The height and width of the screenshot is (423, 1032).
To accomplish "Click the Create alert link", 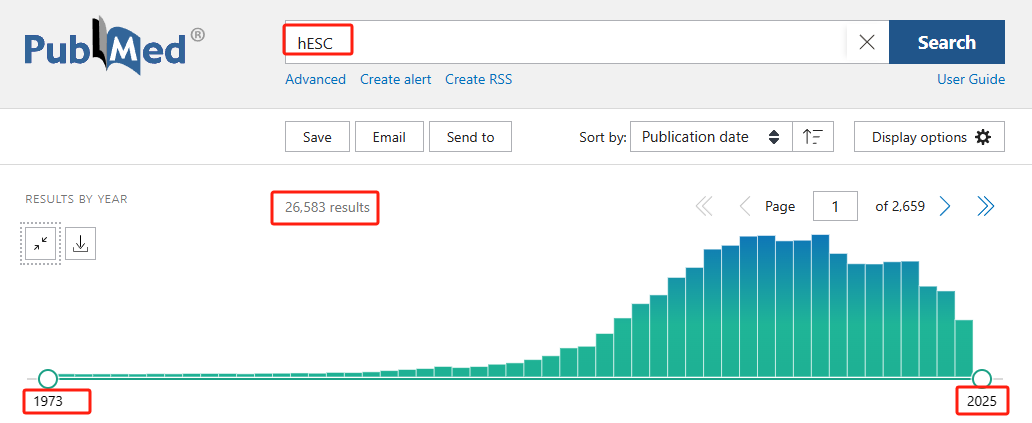I will point(396,80).
